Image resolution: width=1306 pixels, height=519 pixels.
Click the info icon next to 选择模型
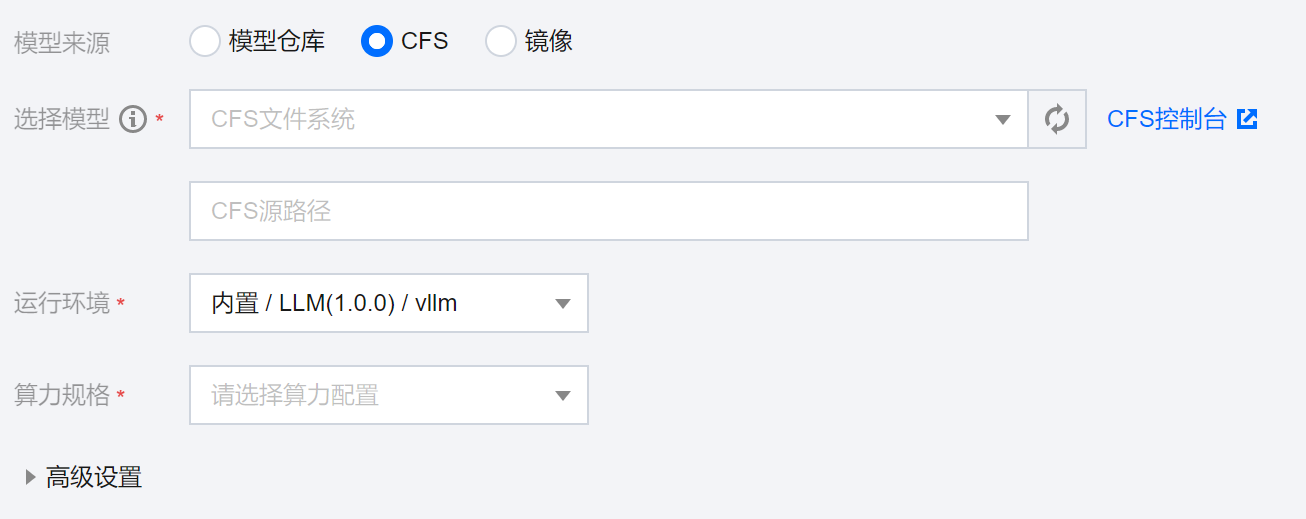click(x=133, y=120)
